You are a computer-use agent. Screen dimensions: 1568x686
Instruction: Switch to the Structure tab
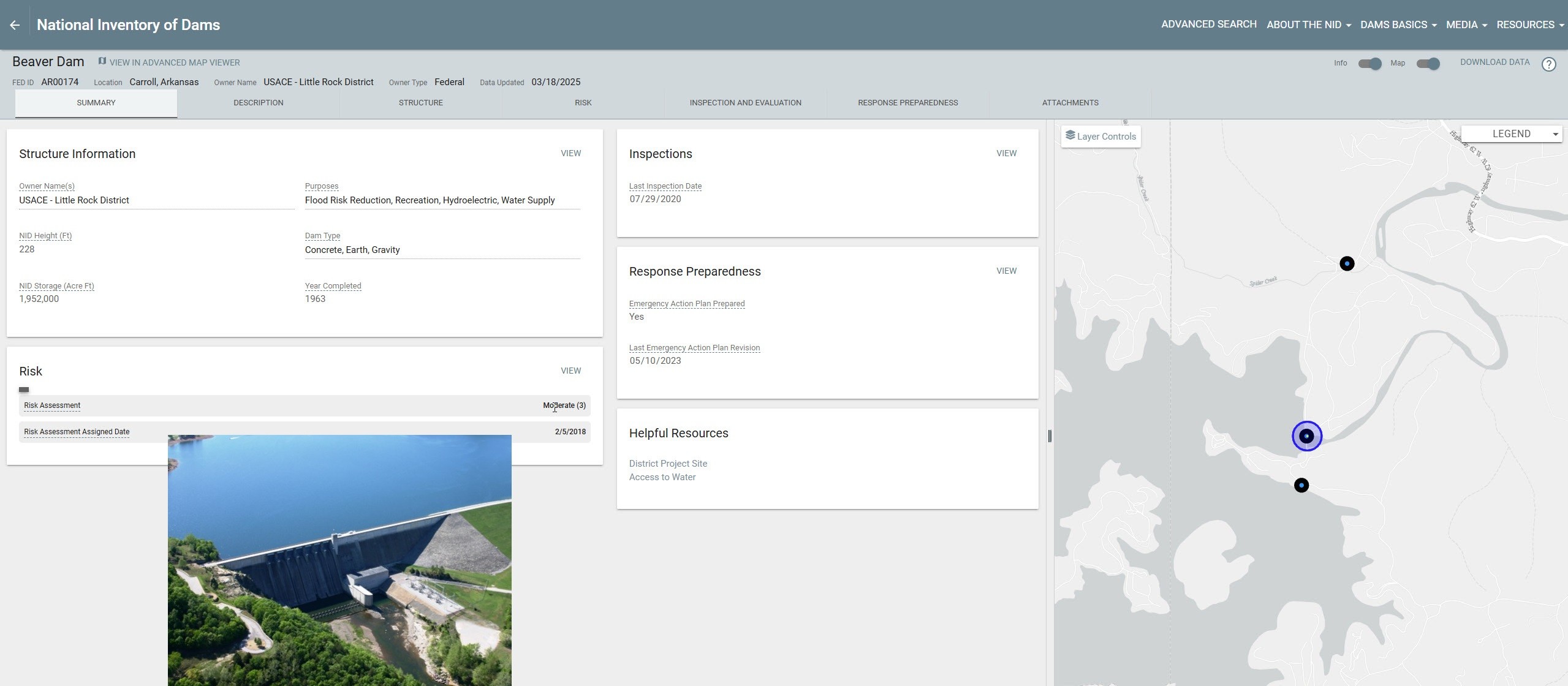point(420,103)
